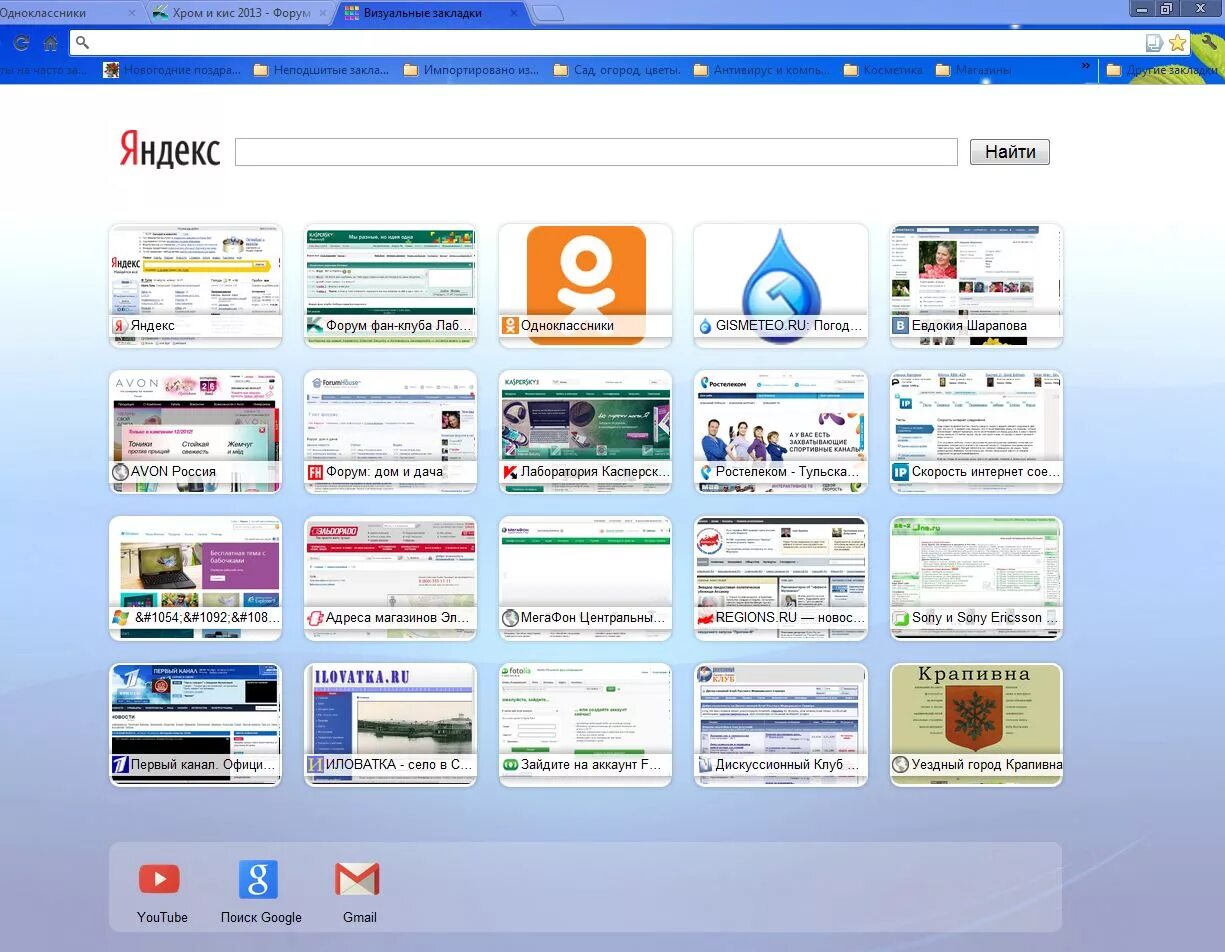The height and width of the screenshot is (952, 1225).
Task: Open the Форум фан-клуба Лаб... tile
Action: tap(390, 285)
